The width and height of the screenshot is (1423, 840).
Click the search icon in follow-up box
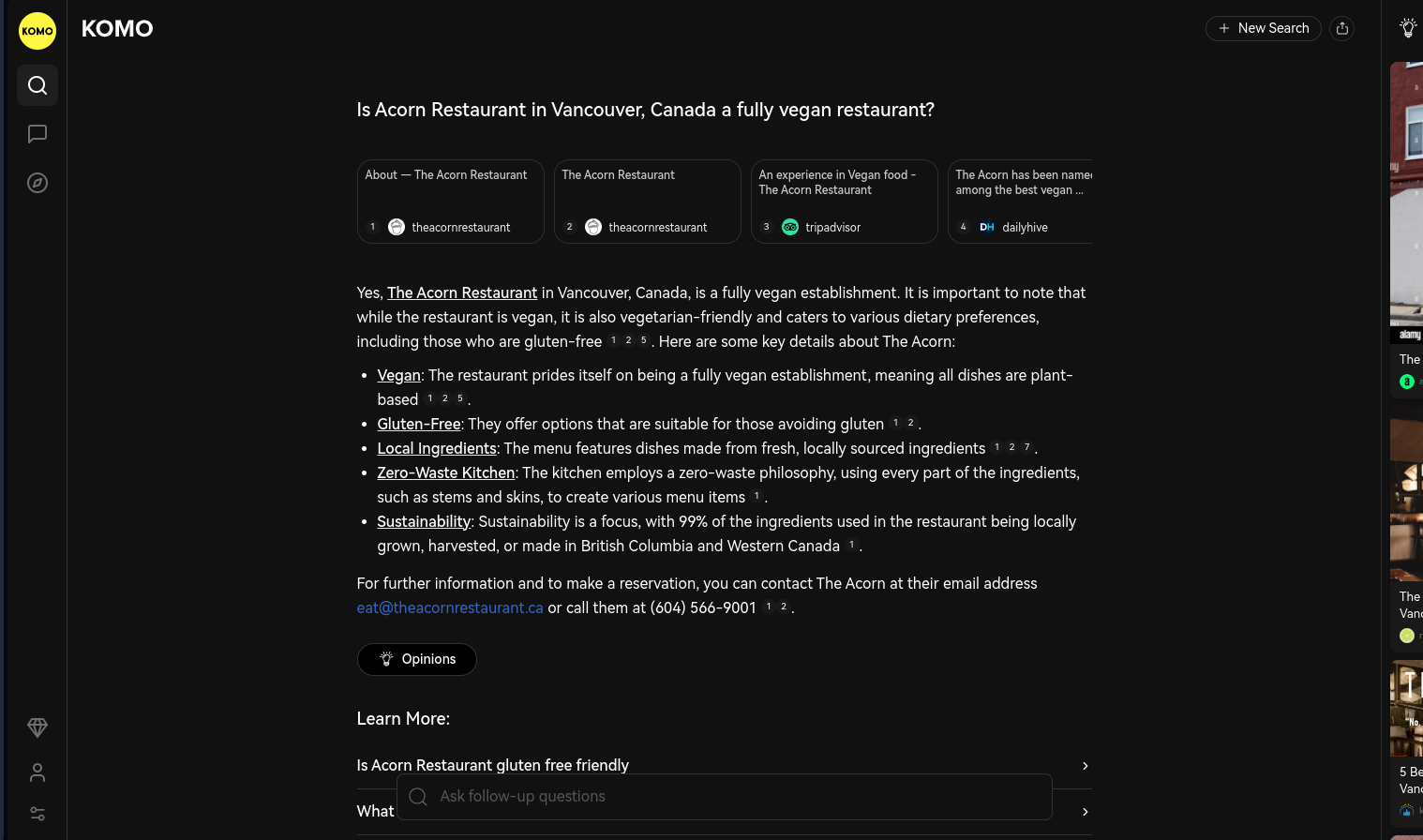418,797
